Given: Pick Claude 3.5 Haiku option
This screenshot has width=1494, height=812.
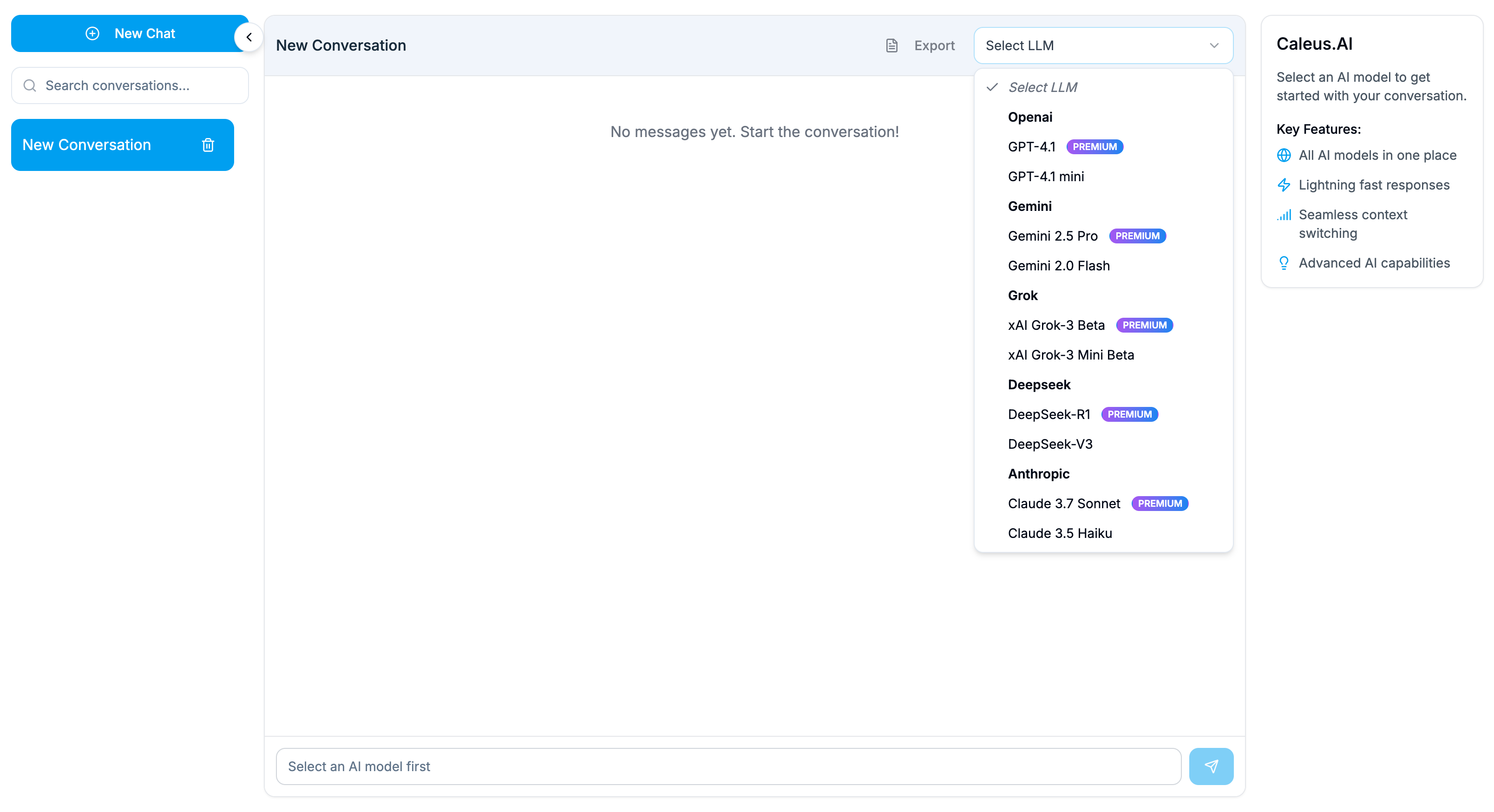Looking at the screenshot, I should coord(1060,533).
